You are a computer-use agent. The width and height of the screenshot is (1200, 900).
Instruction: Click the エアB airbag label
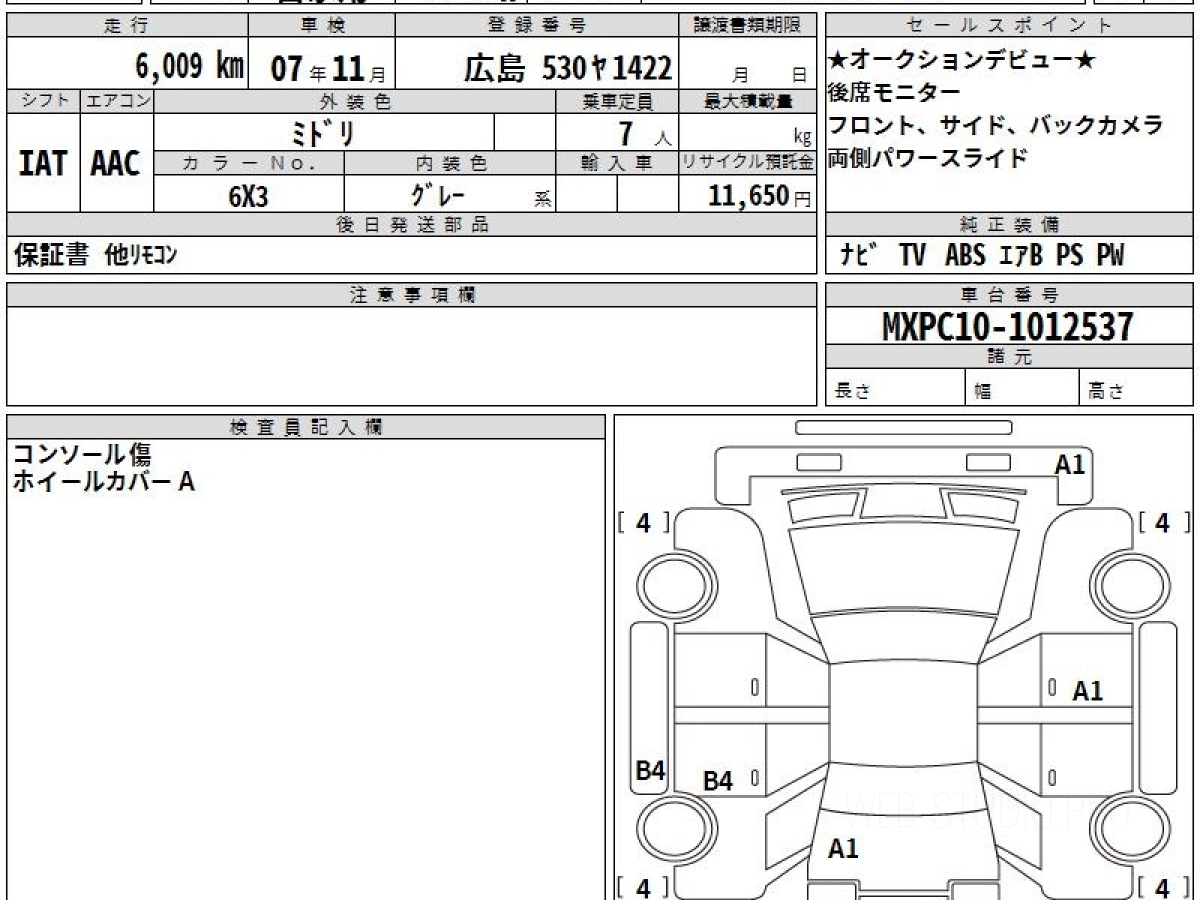coord(1021,256)
